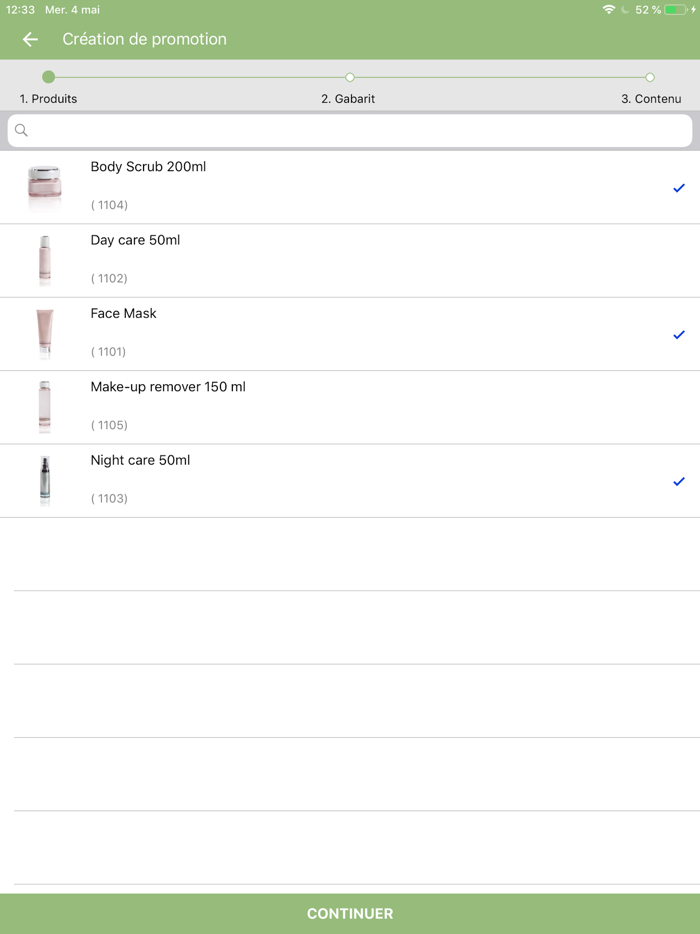
Task: Tap the back arrow in the header
Action: pos(29,39)
